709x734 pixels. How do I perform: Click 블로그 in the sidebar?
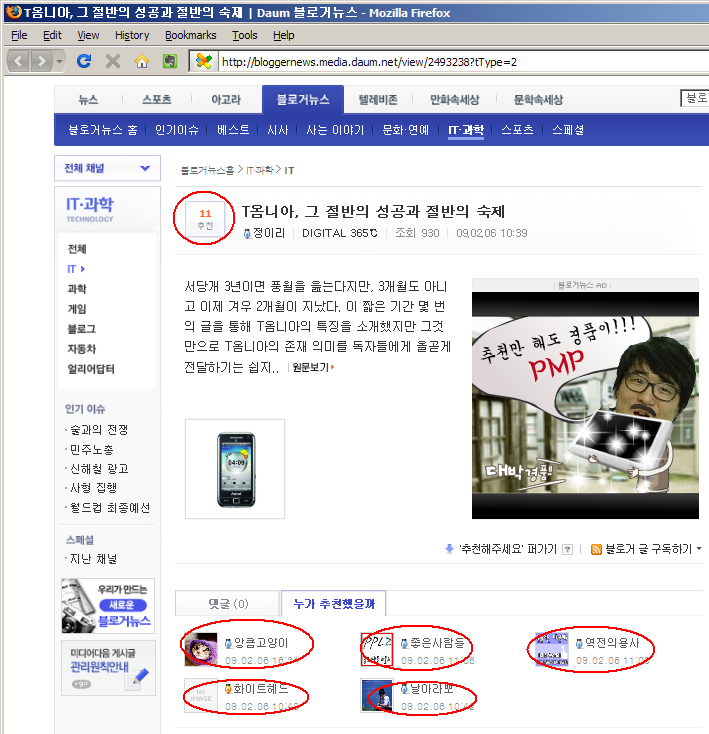82,329
